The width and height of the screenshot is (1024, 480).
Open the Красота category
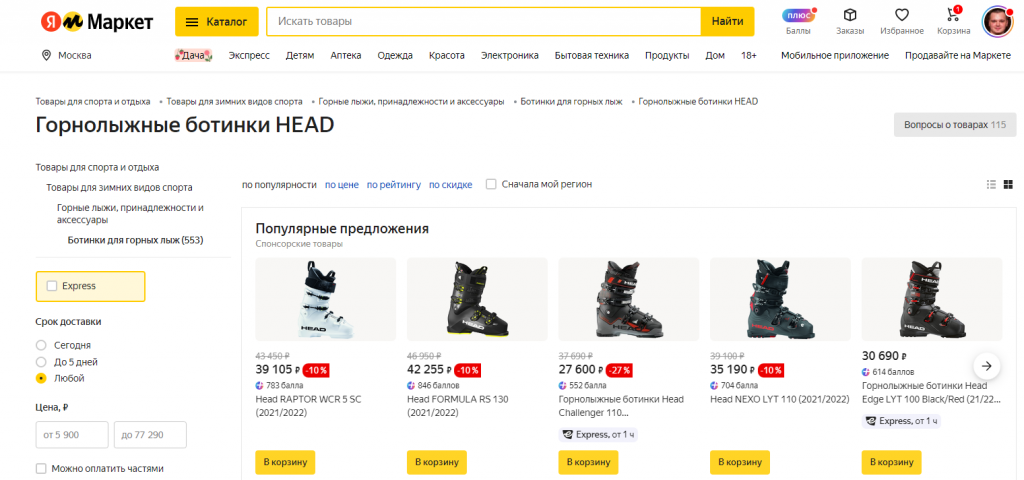(x=447, y=56)
